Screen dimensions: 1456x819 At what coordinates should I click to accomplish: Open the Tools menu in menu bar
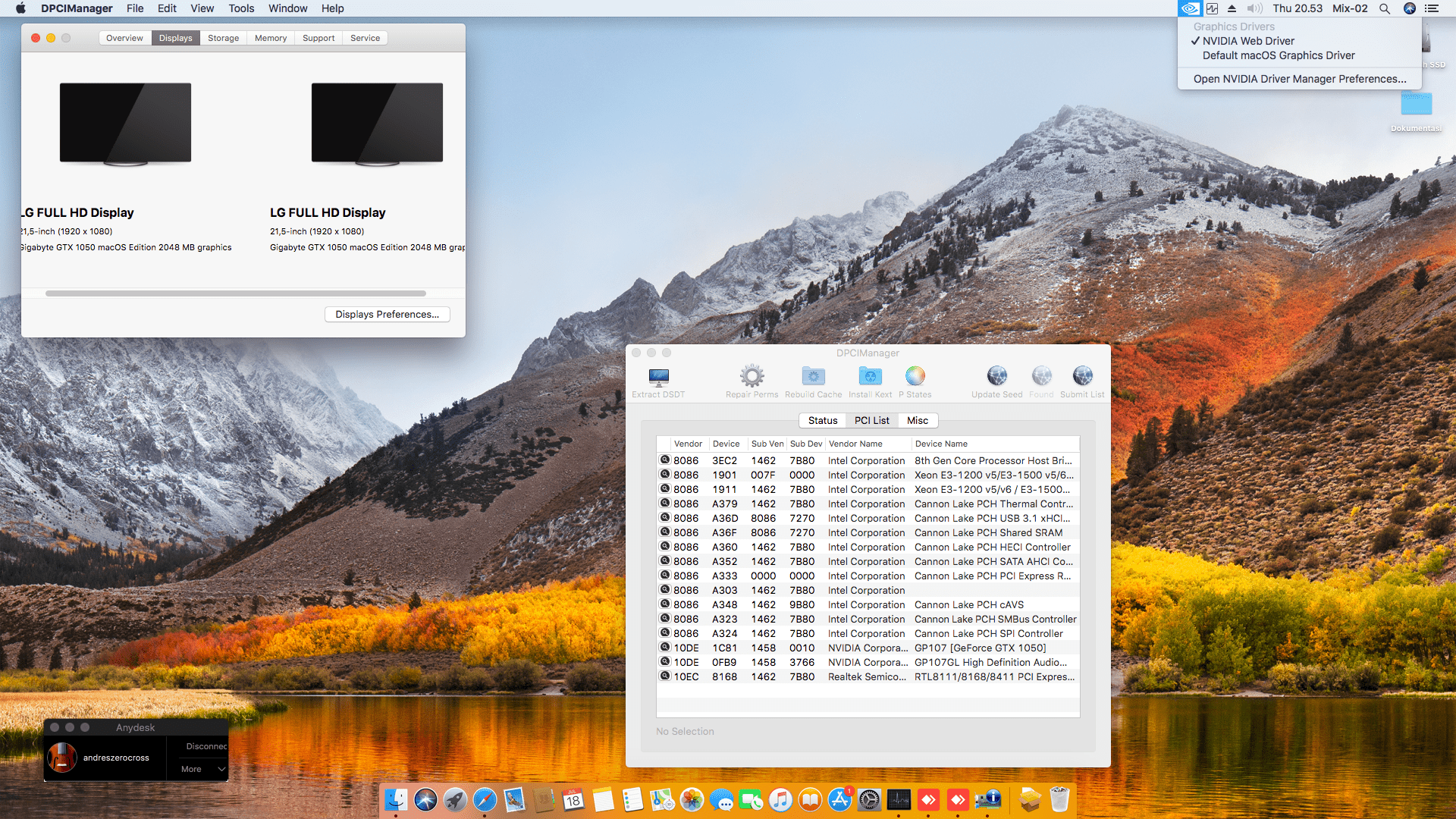coord(241,8)
